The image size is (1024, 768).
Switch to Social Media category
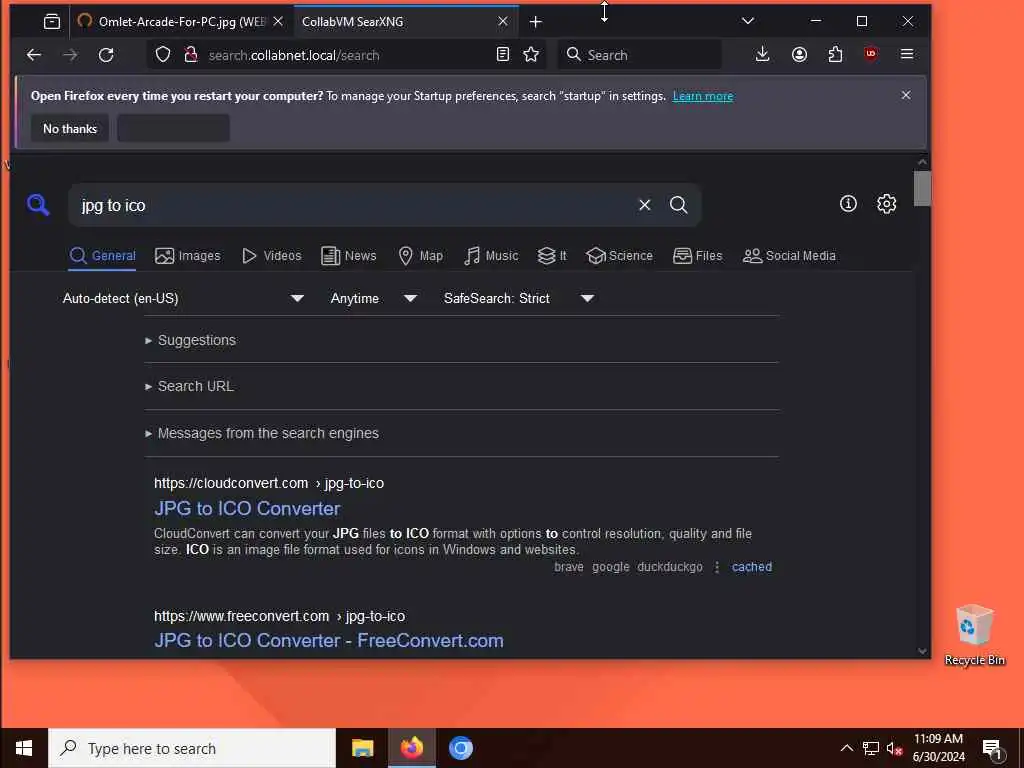tap(789, 255)
